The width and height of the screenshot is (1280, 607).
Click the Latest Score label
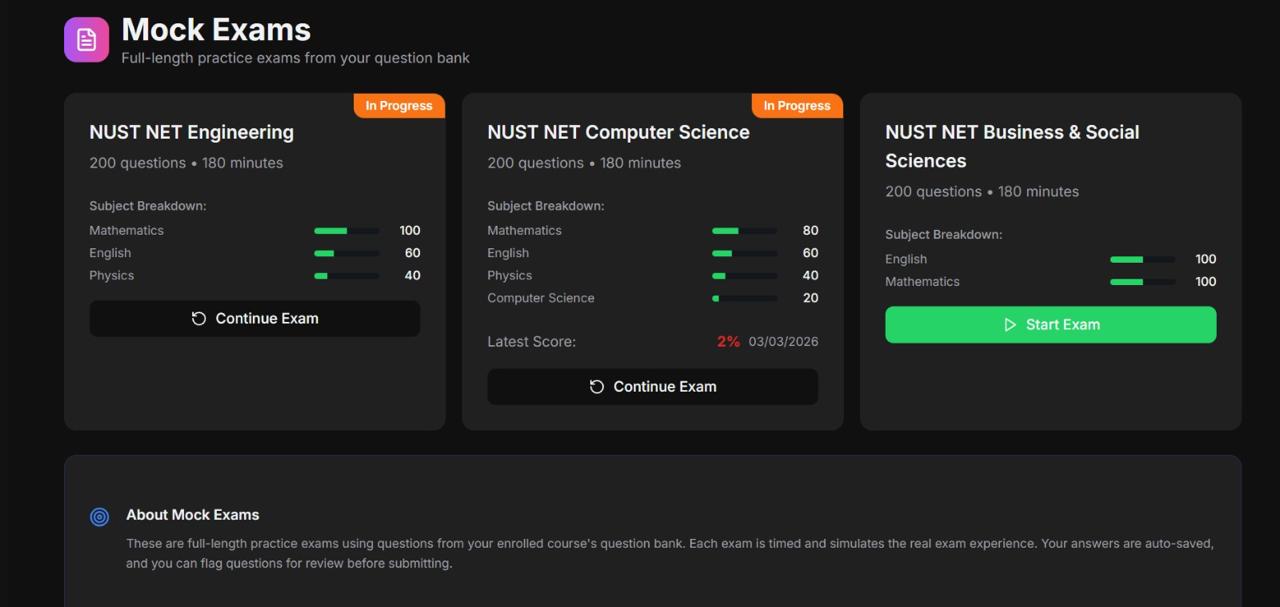531,342
